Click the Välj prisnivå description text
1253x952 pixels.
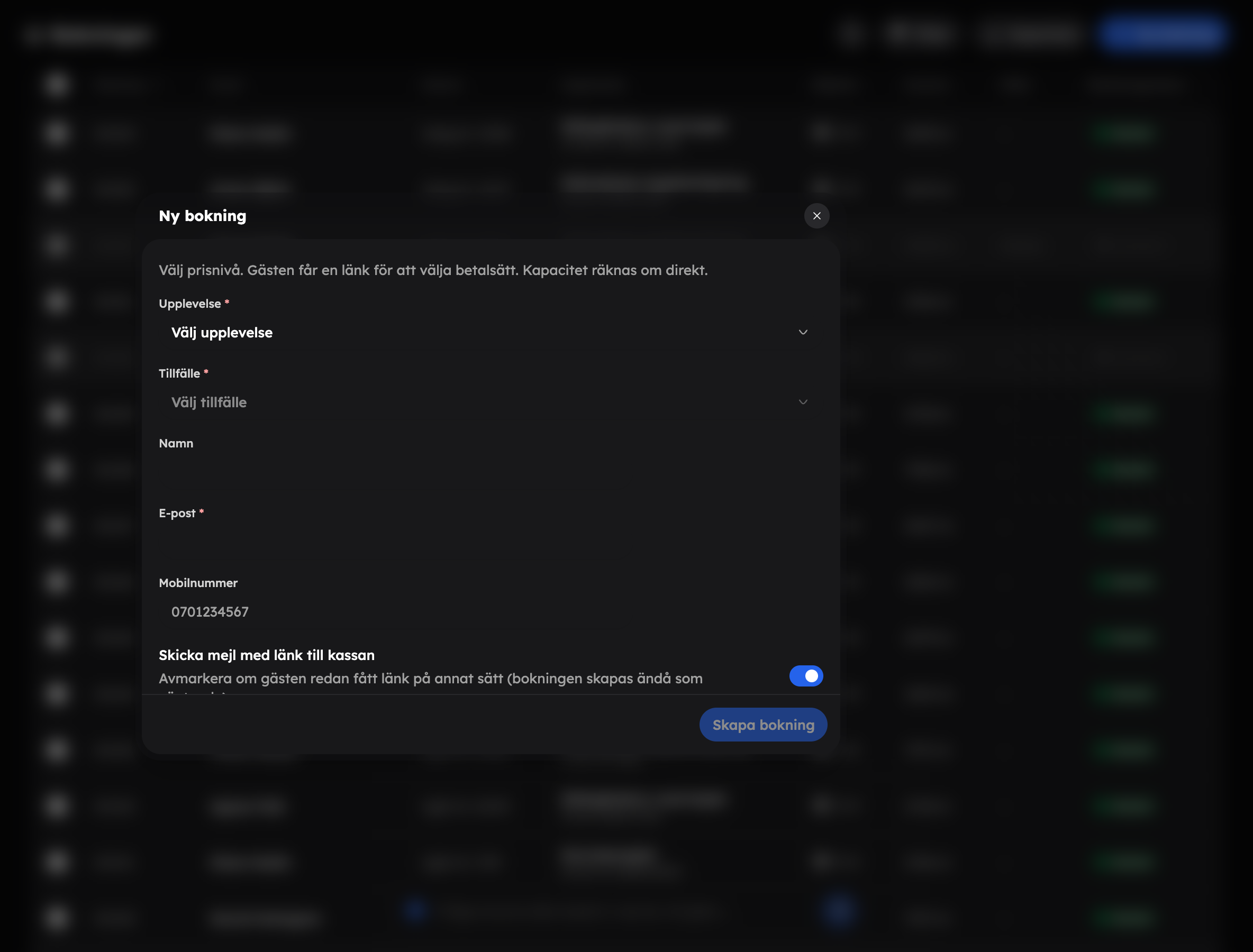(x=433, y=270)
